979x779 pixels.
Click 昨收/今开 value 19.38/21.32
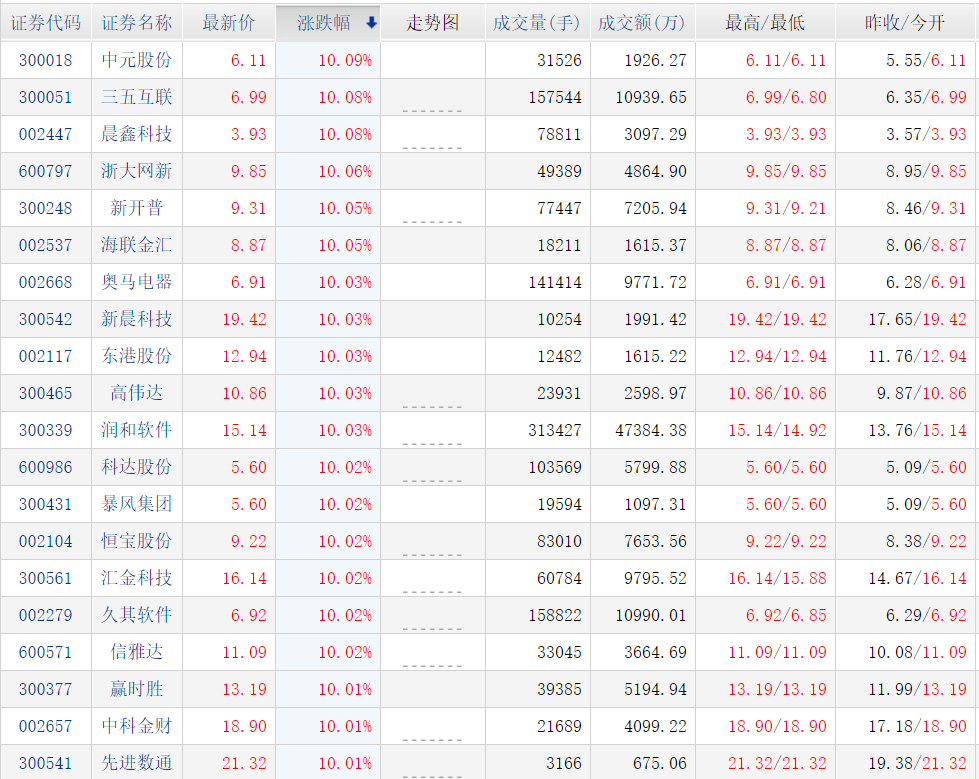(x=918, y=763)
